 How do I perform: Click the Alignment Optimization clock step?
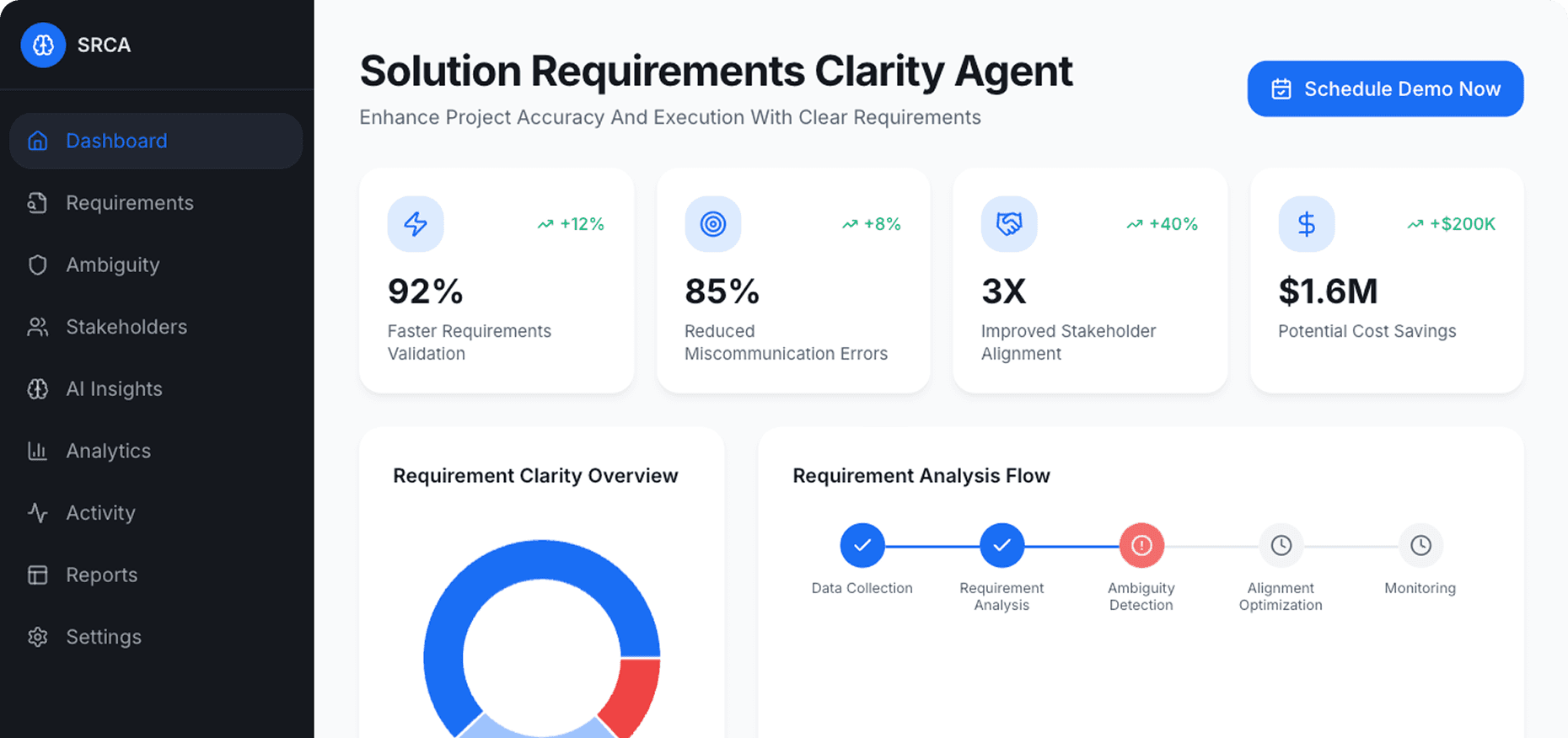1281,546
